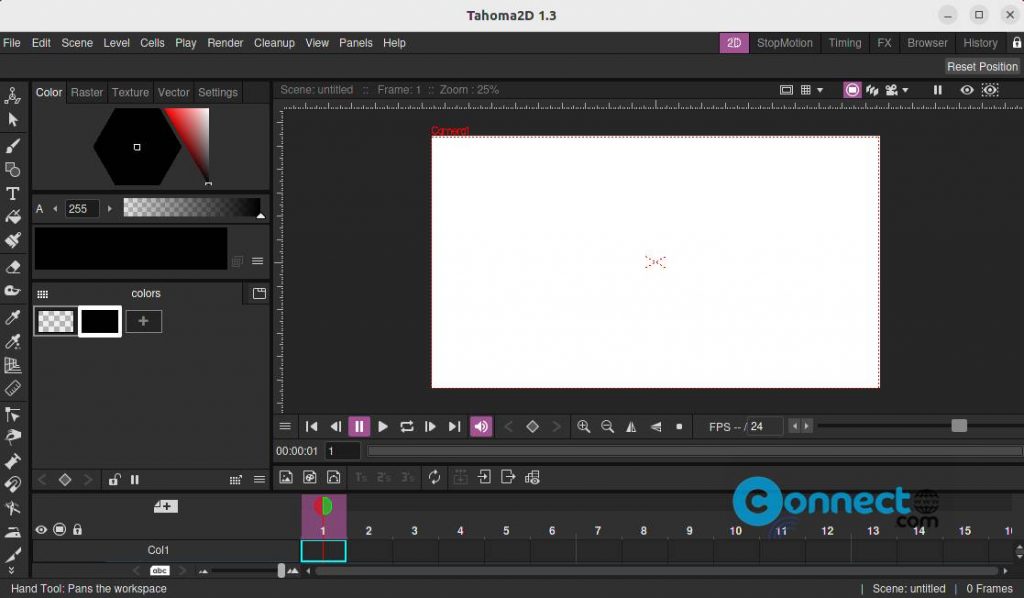Select the Animate tool
The height and width of the screenshot is (598, 1024).
tap(13, 94)
